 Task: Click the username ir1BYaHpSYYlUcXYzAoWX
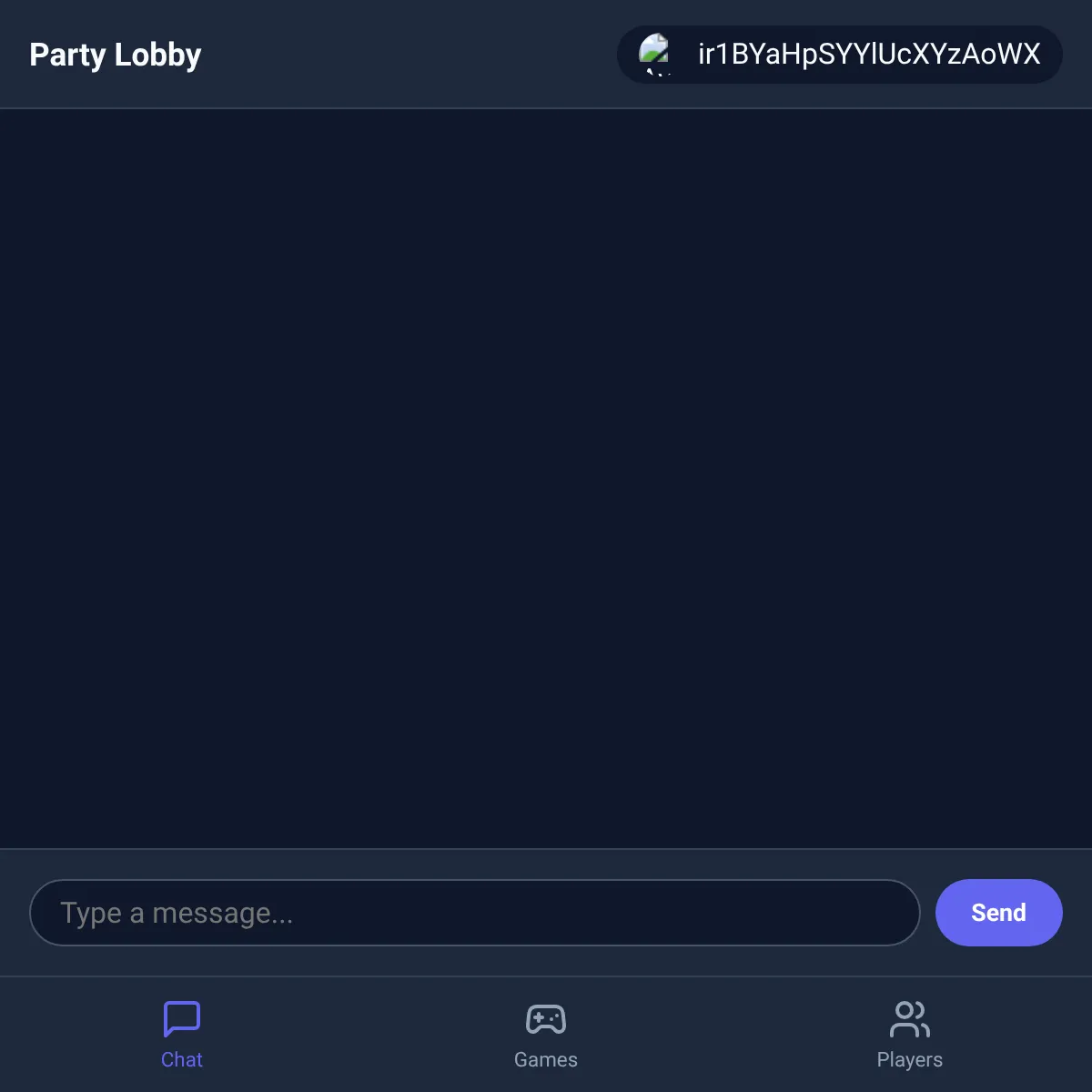click(x=869, y=55)
